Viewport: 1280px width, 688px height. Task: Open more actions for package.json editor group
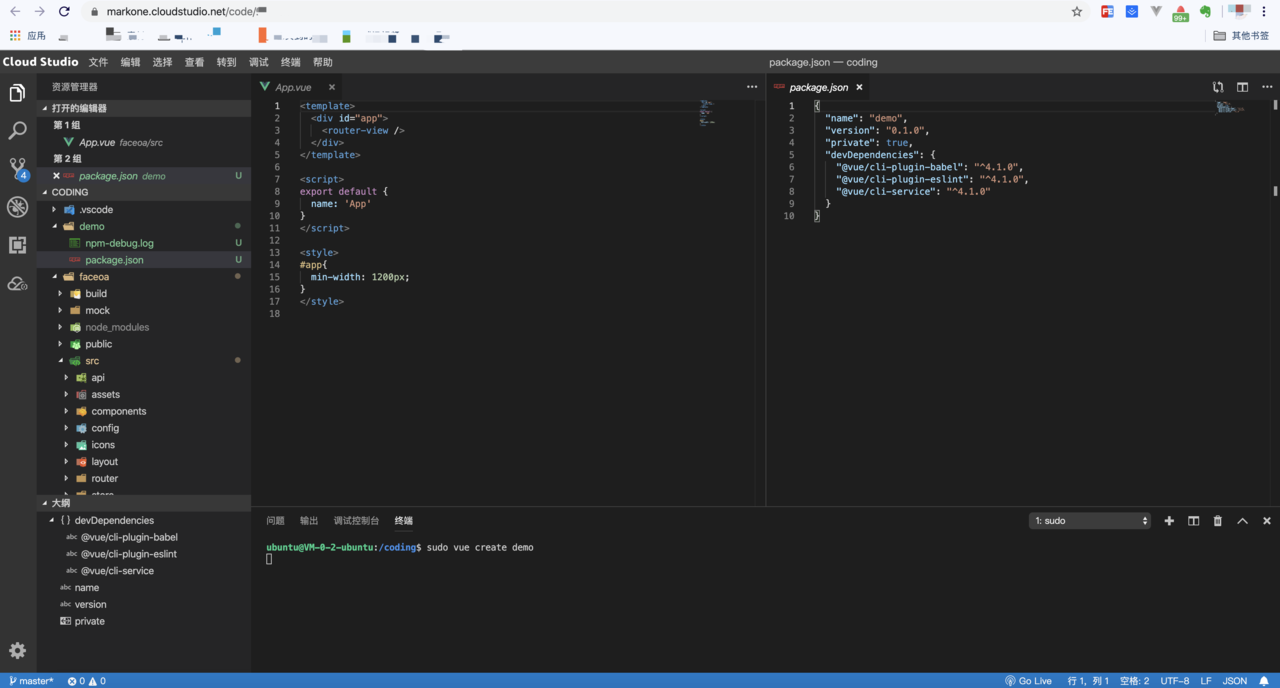point(1266,87)
